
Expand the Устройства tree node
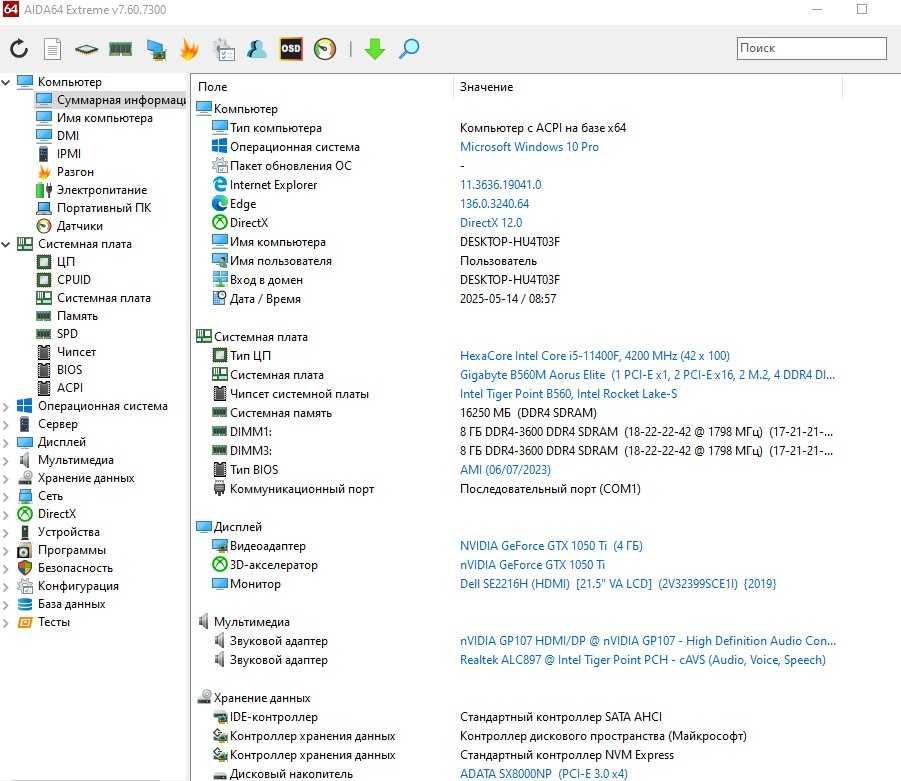[x=6, y=532]
